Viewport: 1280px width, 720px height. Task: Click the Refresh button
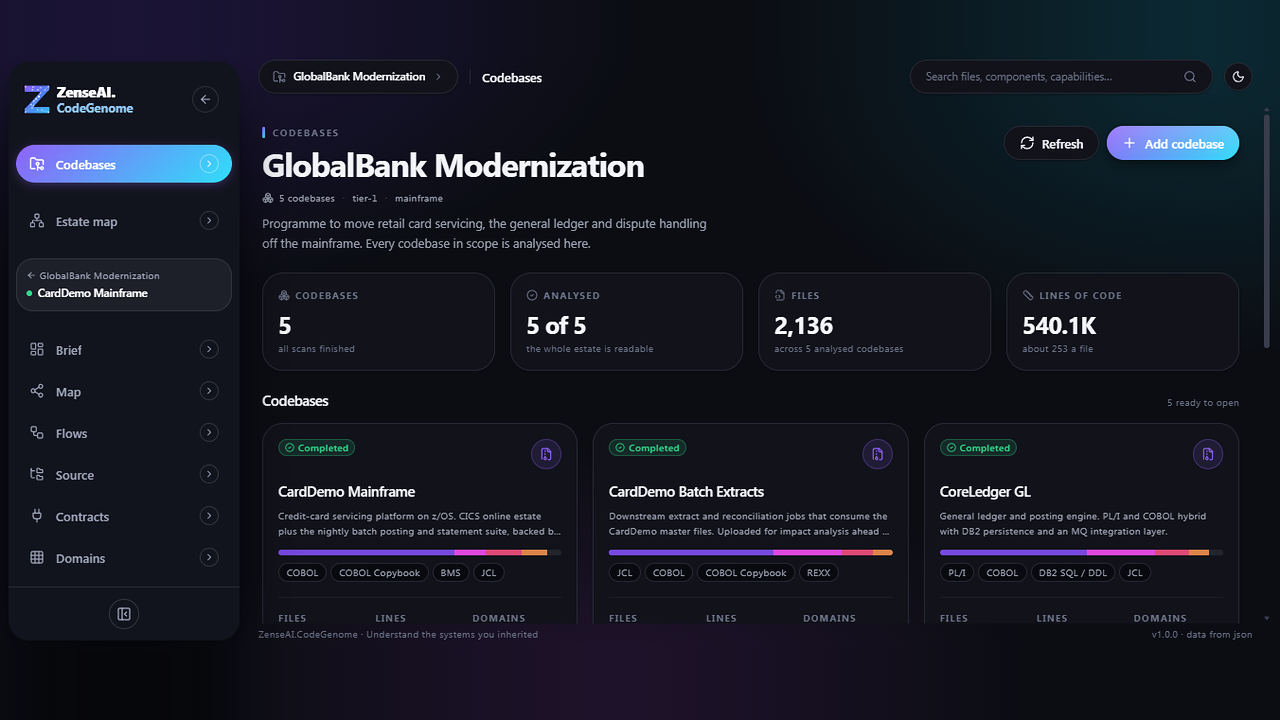pyautogui.click(x=1051, y=143)
